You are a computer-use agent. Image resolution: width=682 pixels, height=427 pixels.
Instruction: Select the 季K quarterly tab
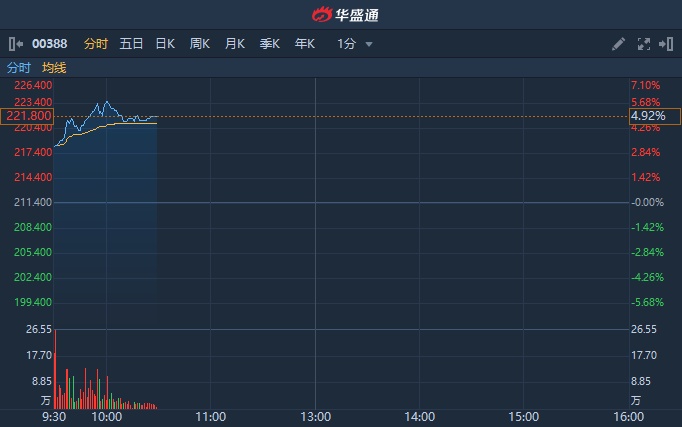point(270,44)
